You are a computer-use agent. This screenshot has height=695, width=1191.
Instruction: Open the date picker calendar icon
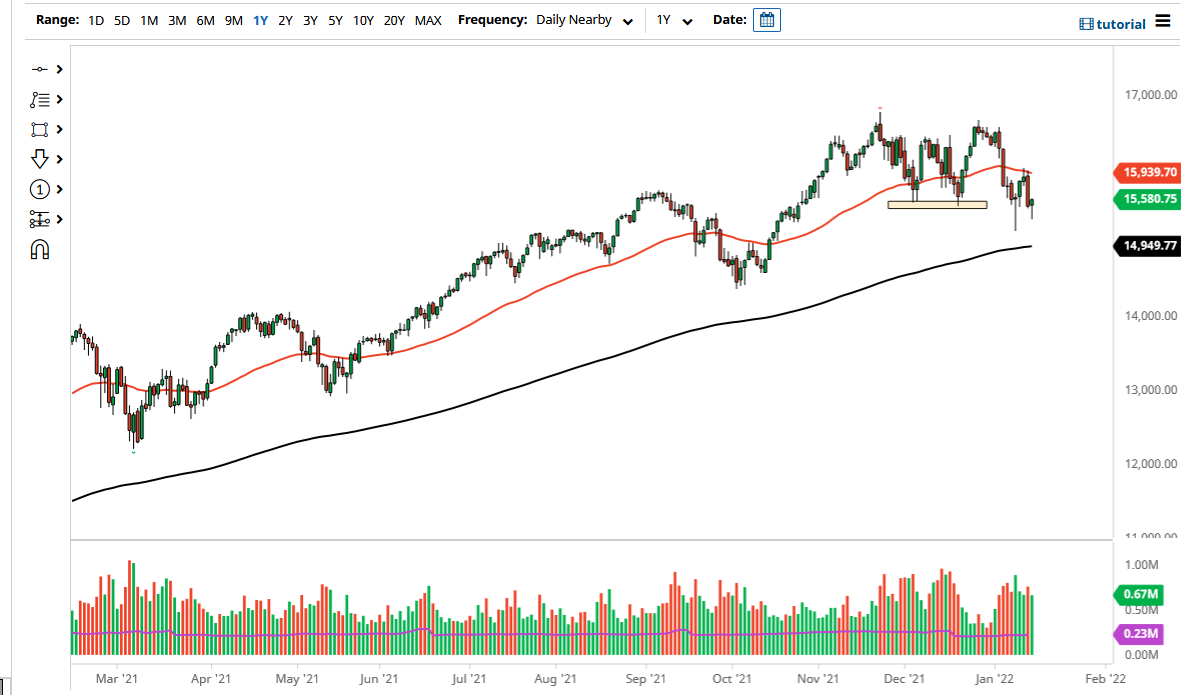(766, 19)
